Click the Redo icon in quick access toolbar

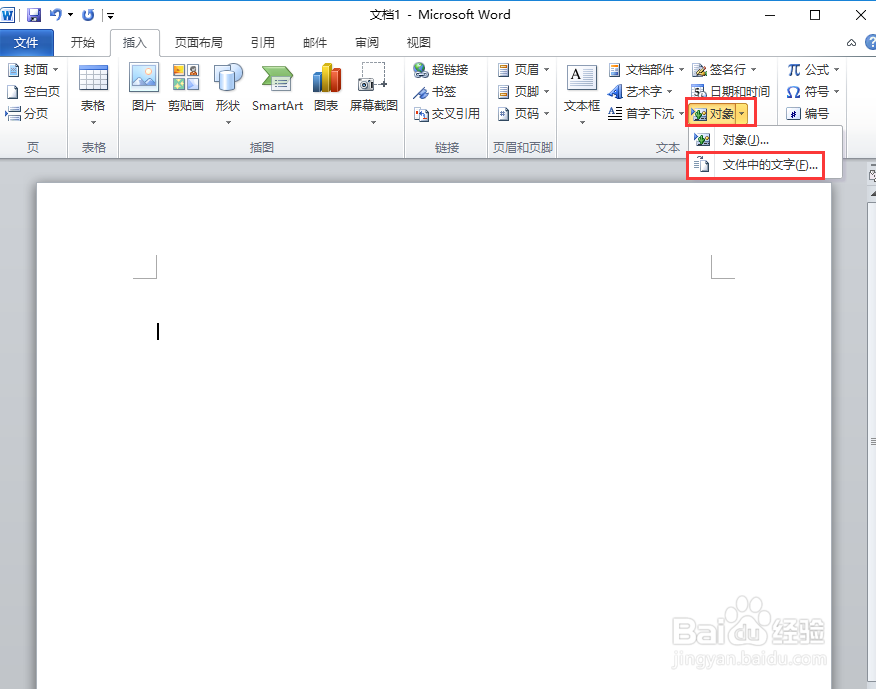tap(88, 15)
